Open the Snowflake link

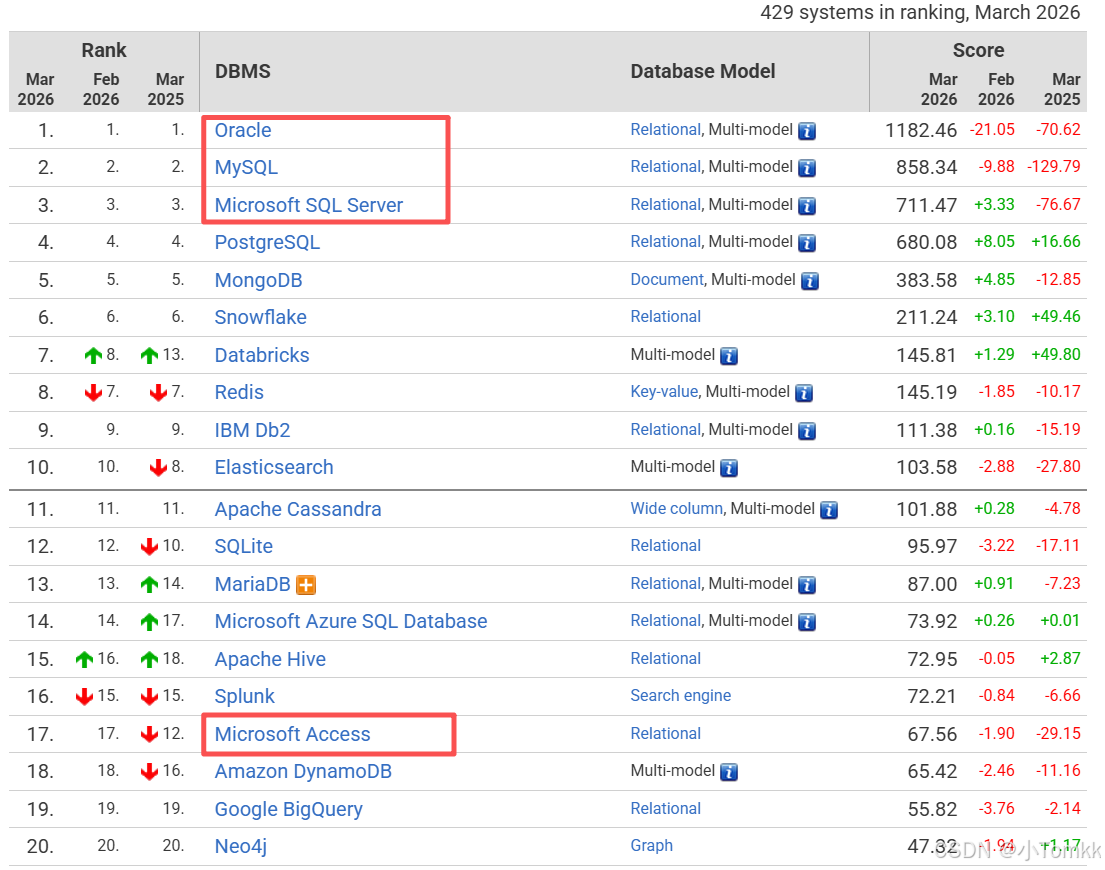coord(261,317)
